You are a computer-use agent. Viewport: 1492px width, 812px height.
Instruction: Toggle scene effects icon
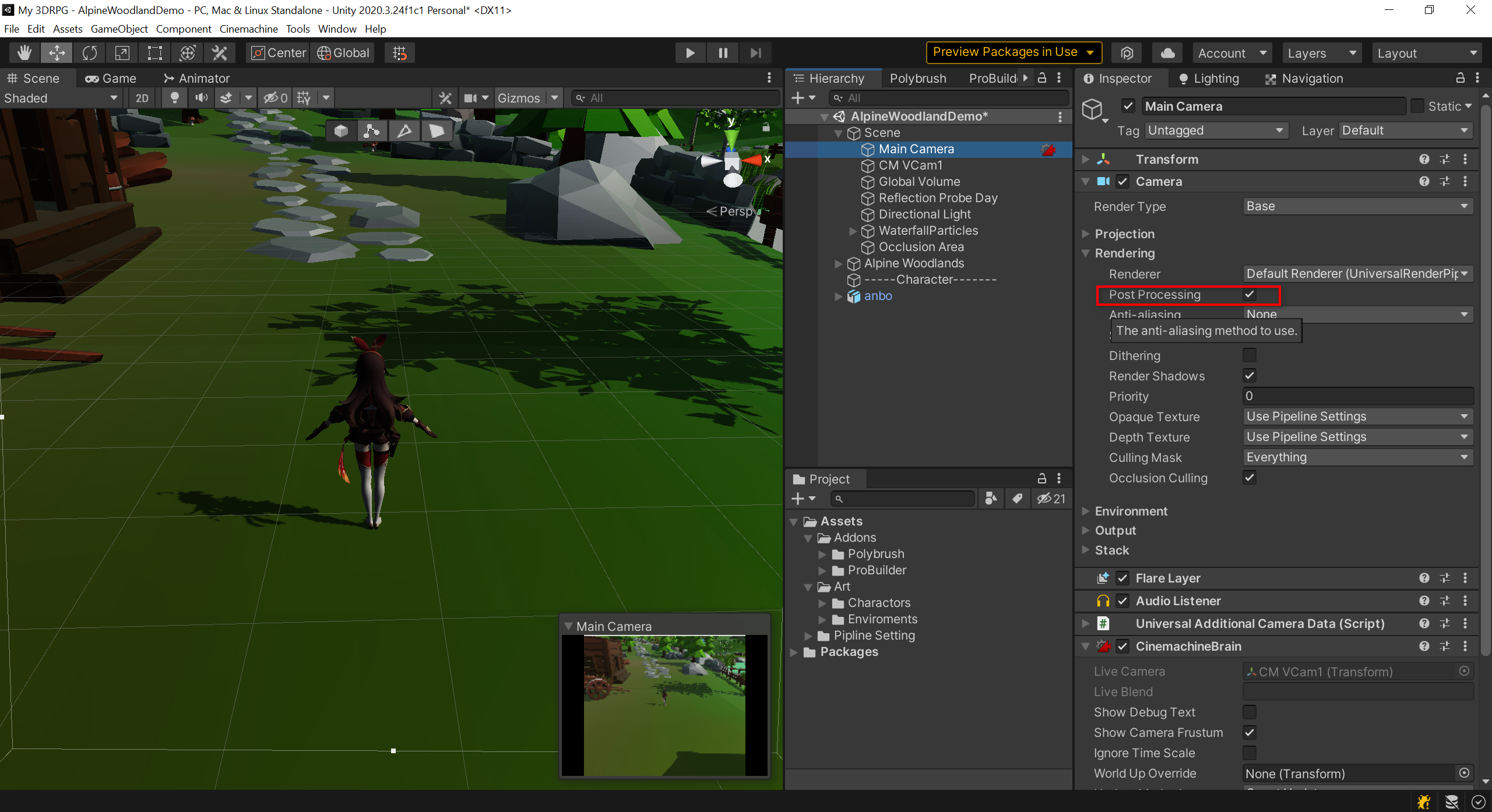[227, 98]
